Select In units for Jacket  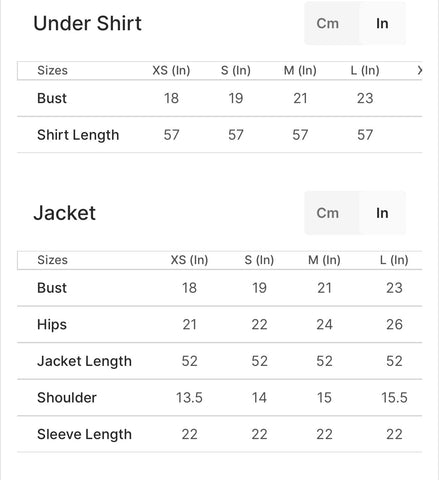(x=382, y=213)
